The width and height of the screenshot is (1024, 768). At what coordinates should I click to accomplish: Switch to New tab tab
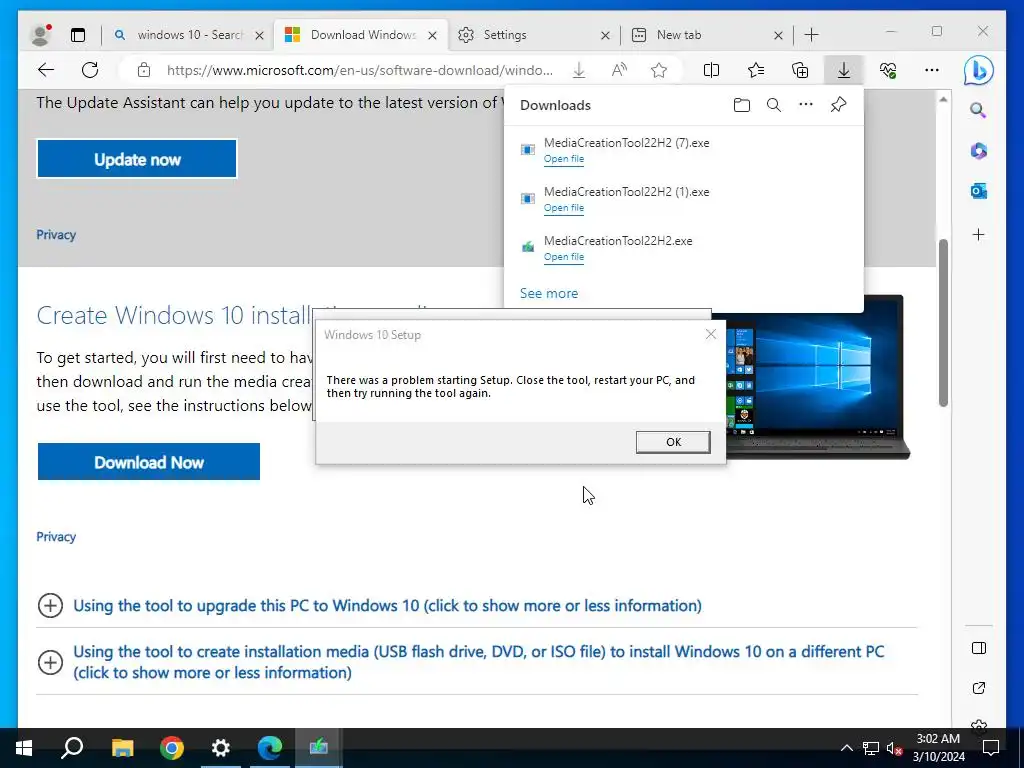click(707, 35)
